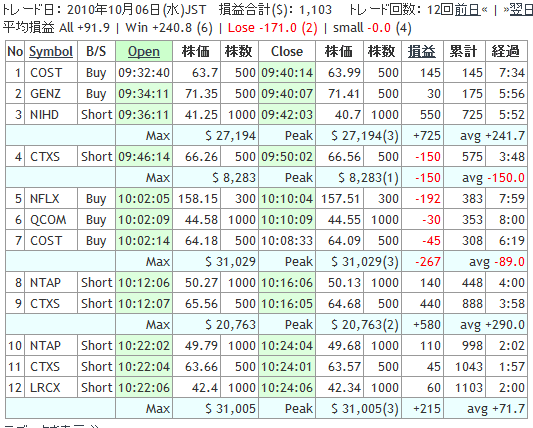Image resolution: width=533 pixels, height=428 pixels.
Task: Click the Close column header
Action: 287,51
